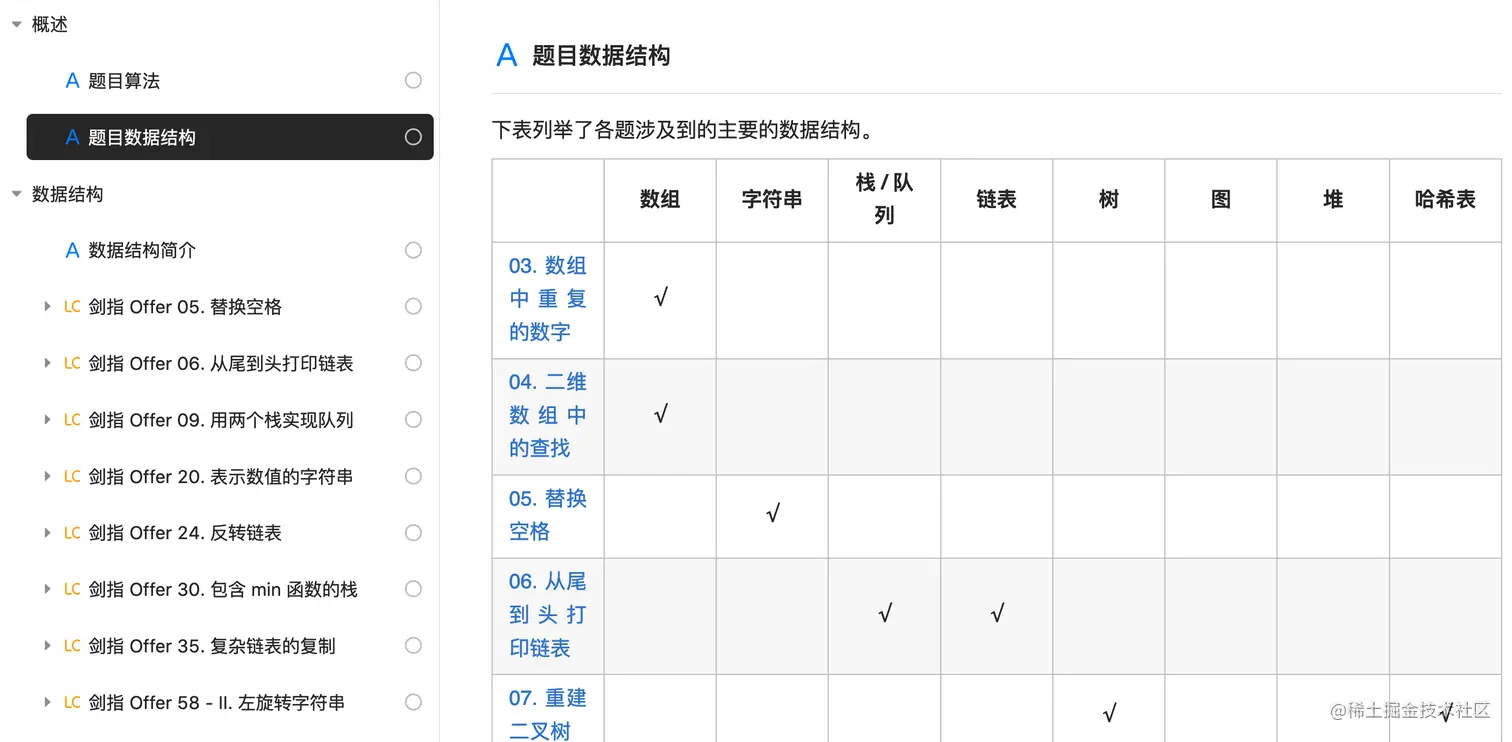Toggle the progress circle for 剑指 Offer 30
Image resolution: width=1512 pixels, height=742 pixels.
pyautogui.click(x=413, y=589)
